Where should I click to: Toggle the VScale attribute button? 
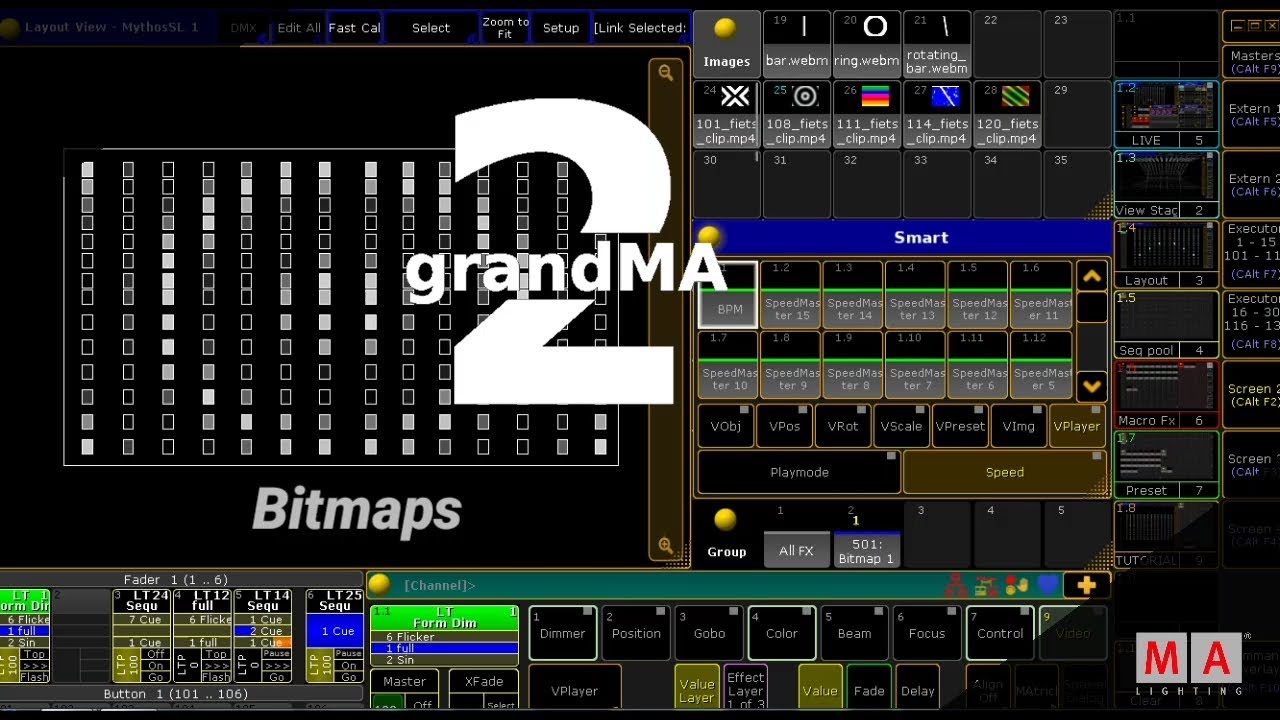(x=901, y=426)
